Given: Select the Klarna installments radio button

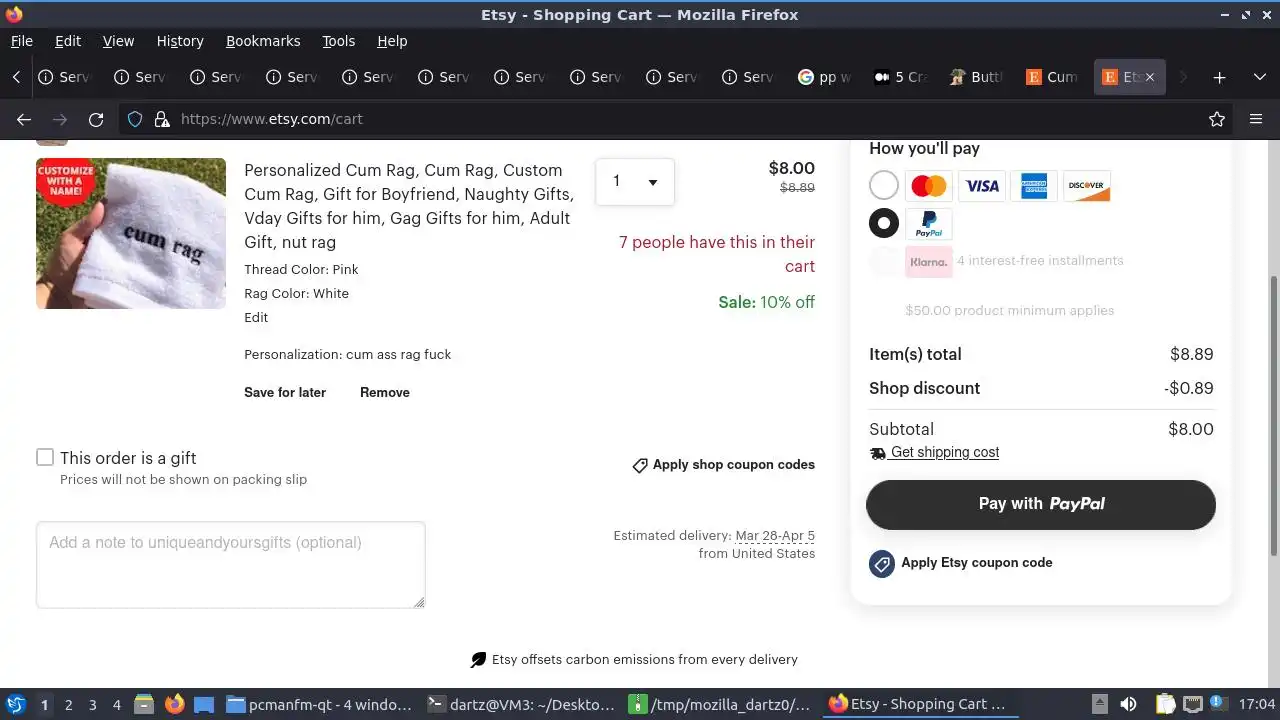Looking at the screenshot, I should 884,261.
